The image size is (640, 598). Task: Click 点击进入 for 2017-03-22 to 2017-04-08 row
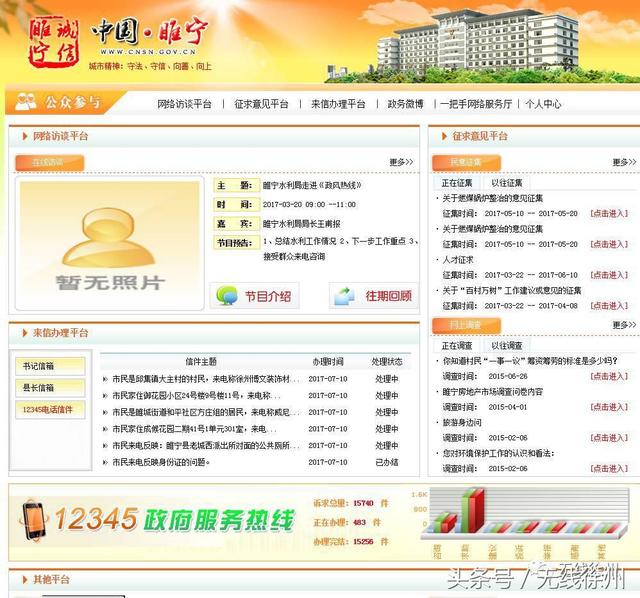click(609, 305)
